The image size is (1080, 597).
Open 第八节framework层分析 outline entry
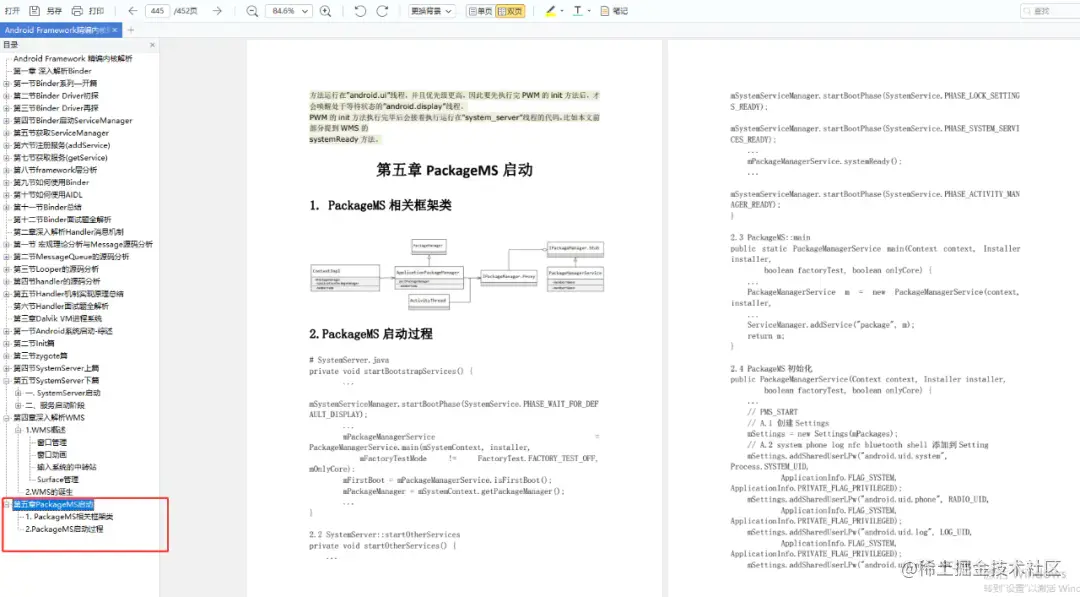(55, 170)
